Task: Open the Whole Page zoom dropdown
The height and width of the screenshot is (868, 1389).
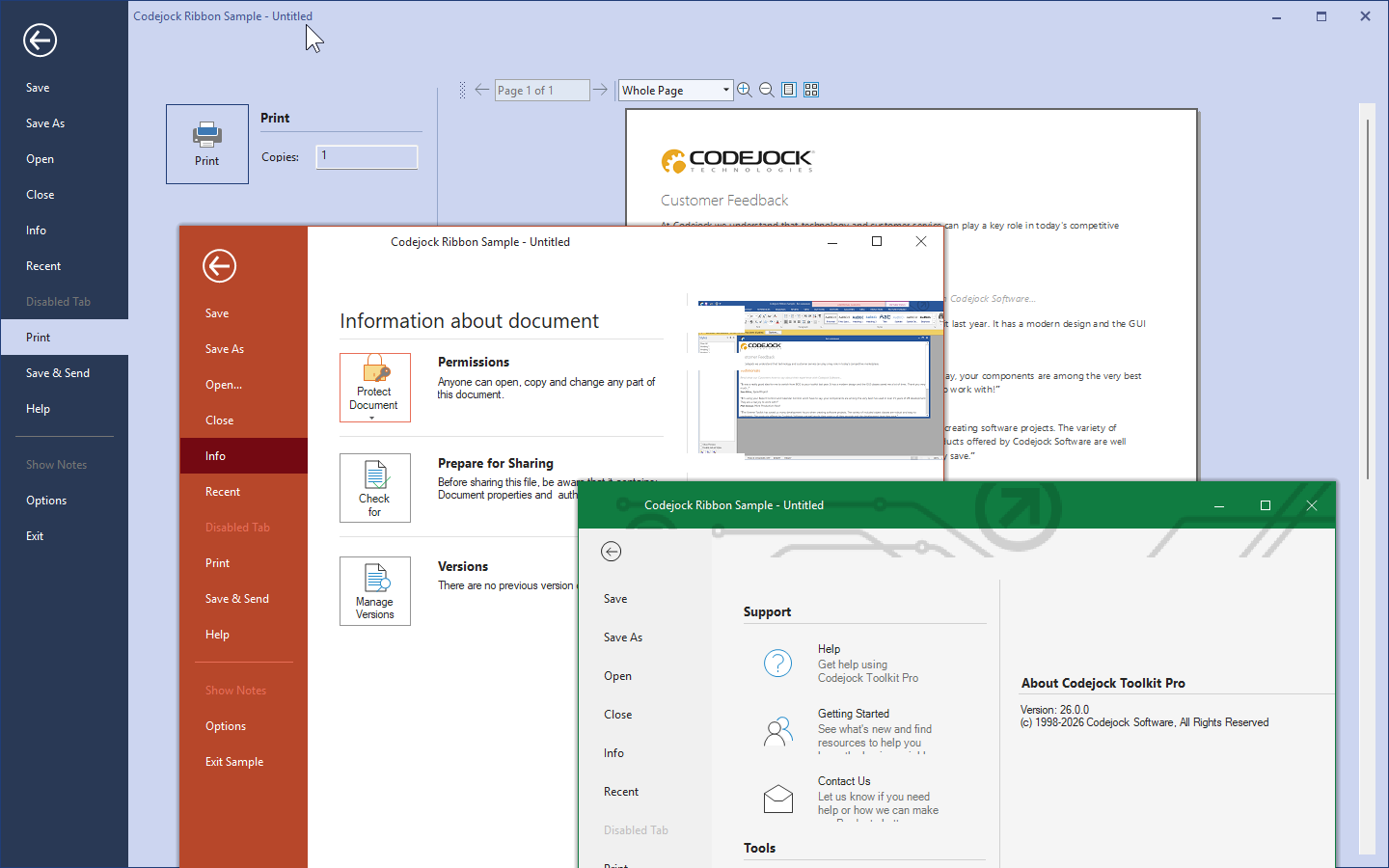Action: tap(726, 90)
